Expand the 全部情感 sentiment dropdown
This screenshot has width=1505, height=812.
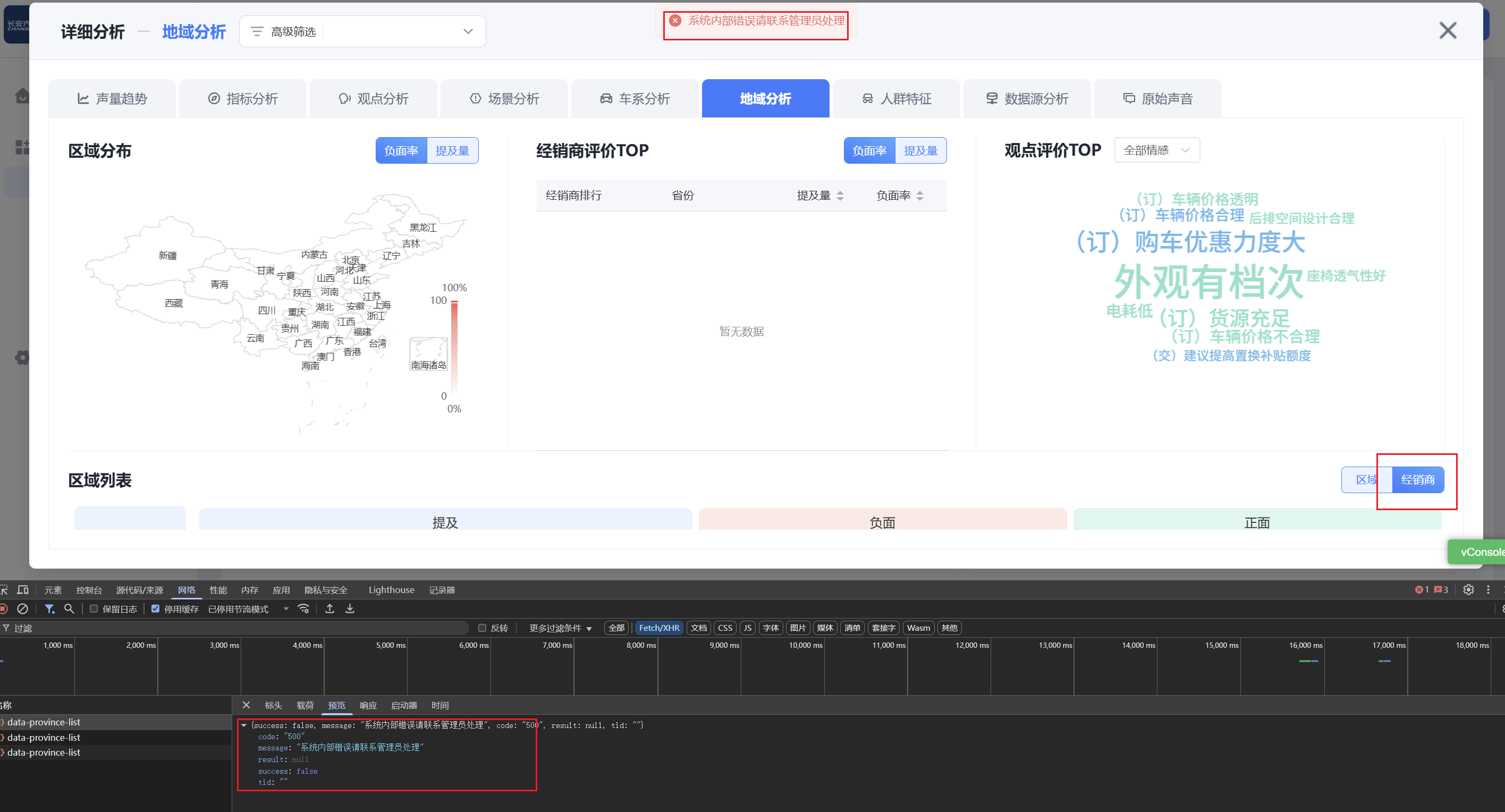[x=1156, y=150]
